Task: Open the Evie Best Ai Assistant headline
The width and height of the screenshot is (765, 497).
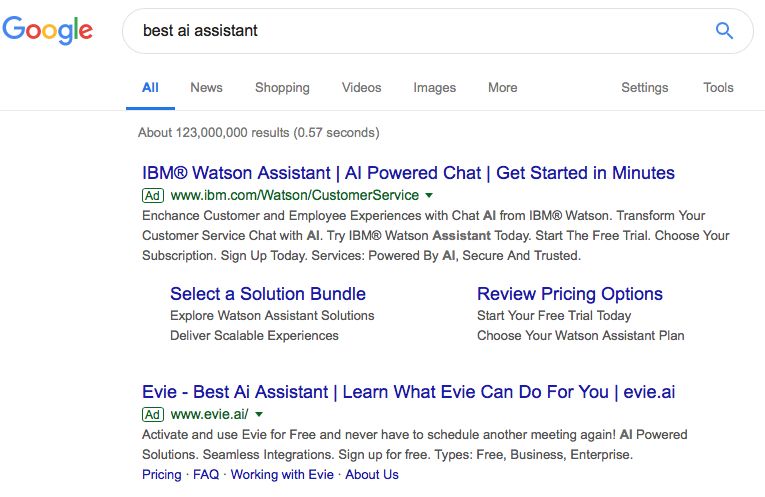Action: [408, 392]
